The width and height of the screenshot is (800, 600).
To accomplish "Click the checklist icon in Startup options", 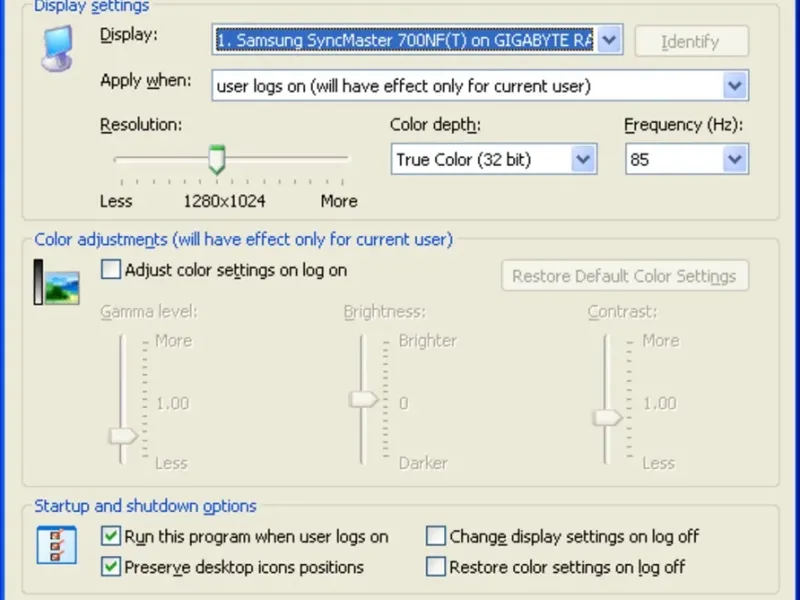I will [x=57, y=545].
